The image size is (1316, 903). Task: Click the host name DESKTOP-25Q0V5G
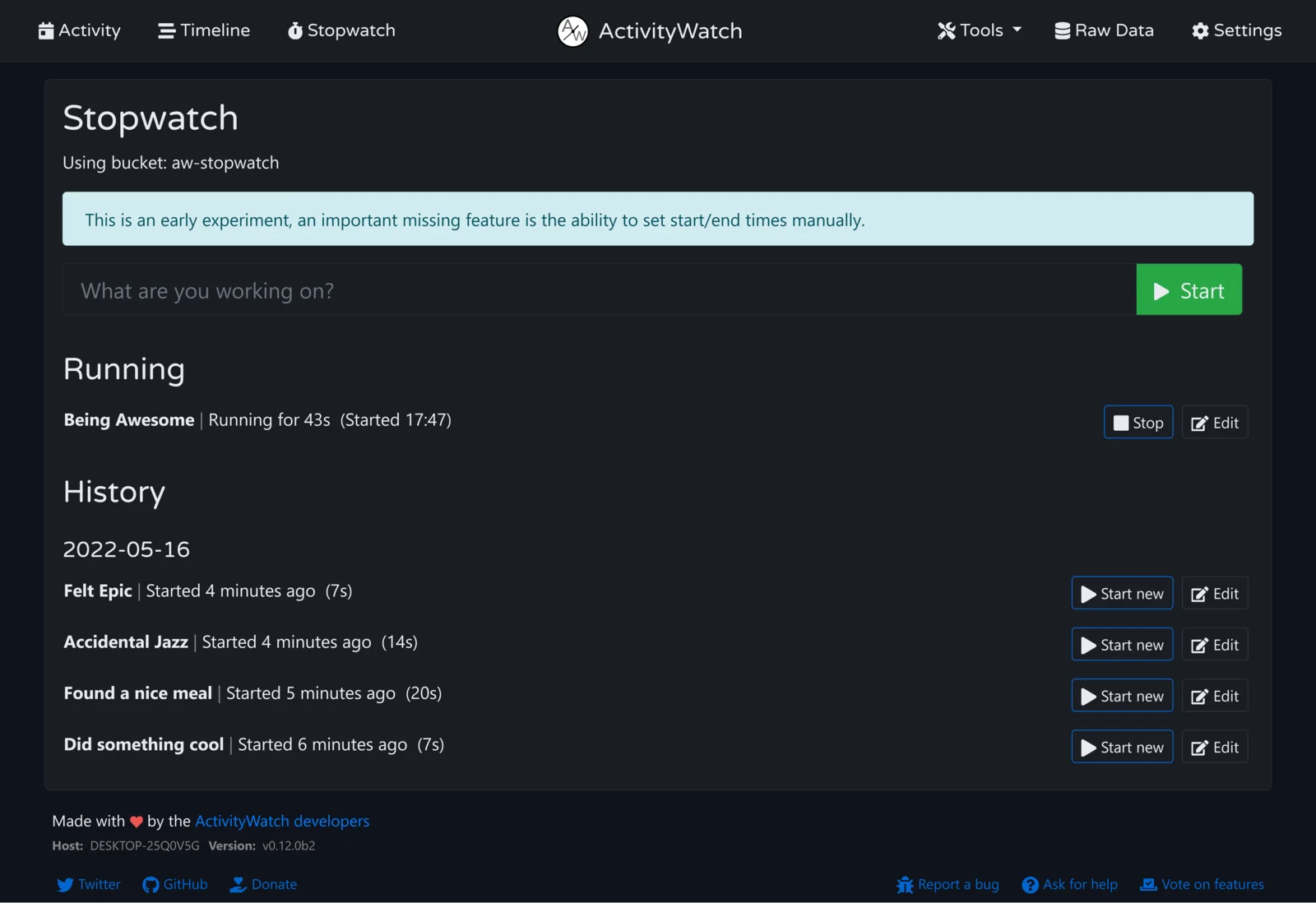click(x=145, y=845)
